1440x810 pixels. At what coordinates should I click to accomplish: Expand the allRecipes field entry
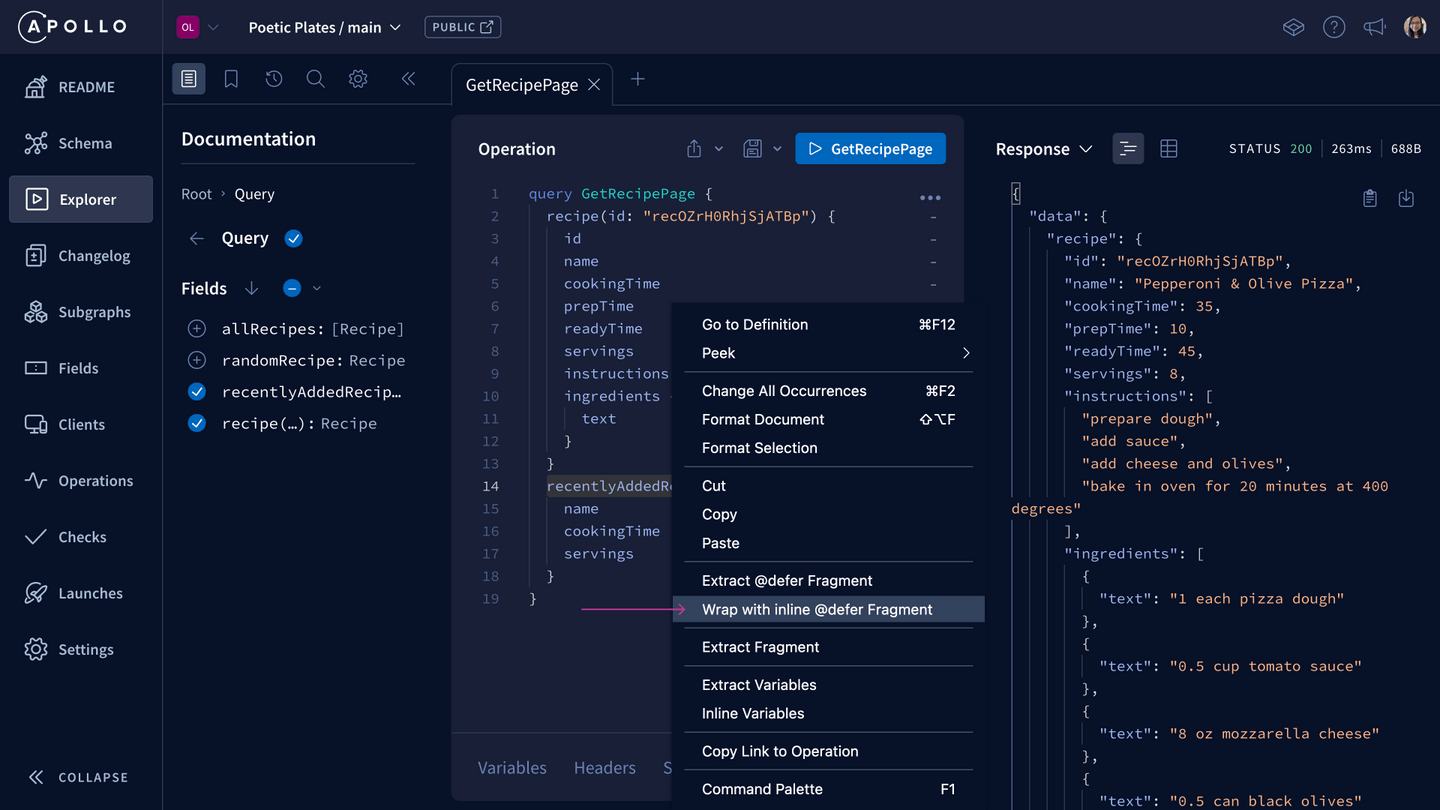tap(196, 329)
